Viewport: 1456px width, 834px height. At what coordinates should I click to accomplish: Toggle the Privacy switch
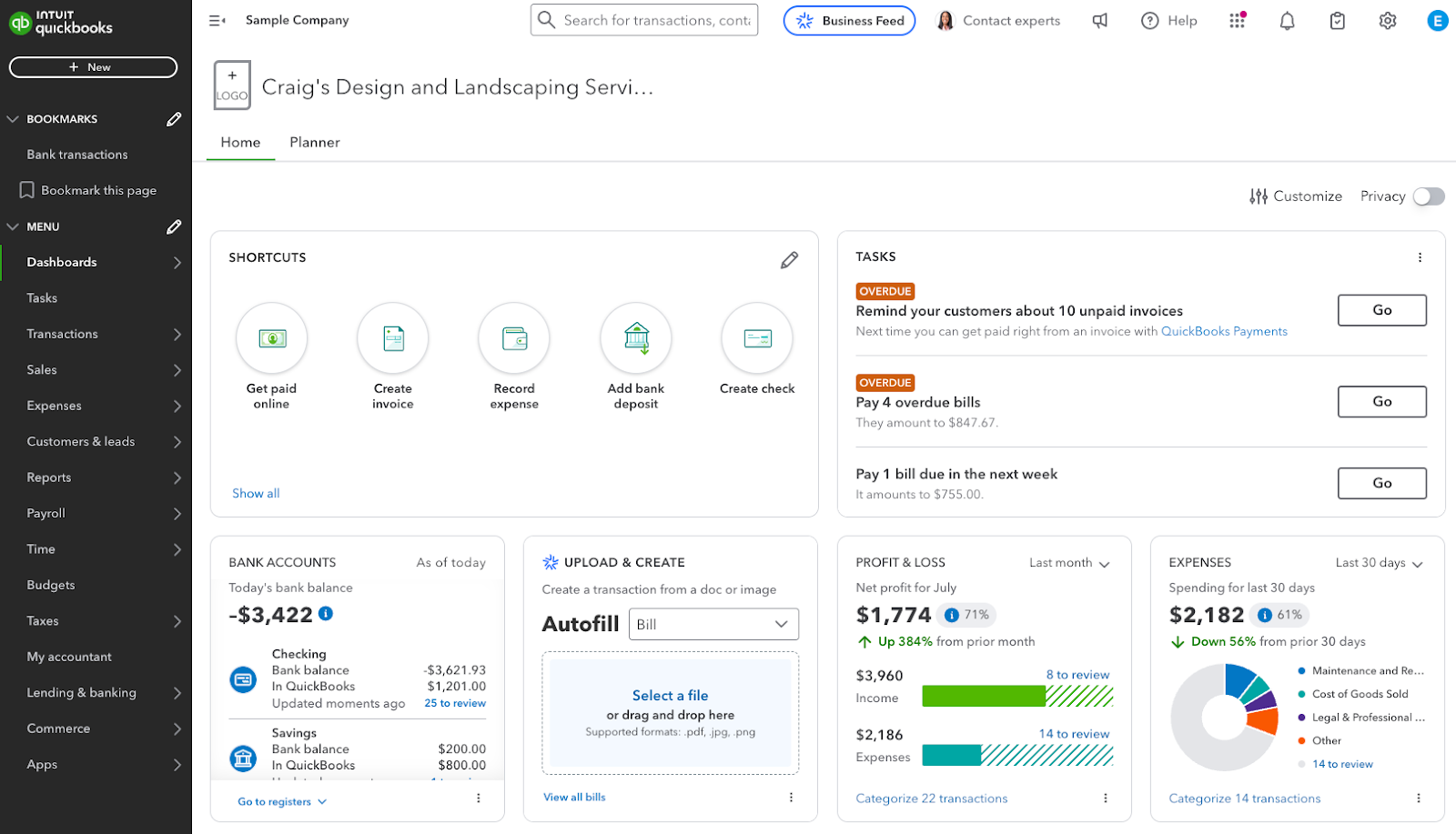1429,196
